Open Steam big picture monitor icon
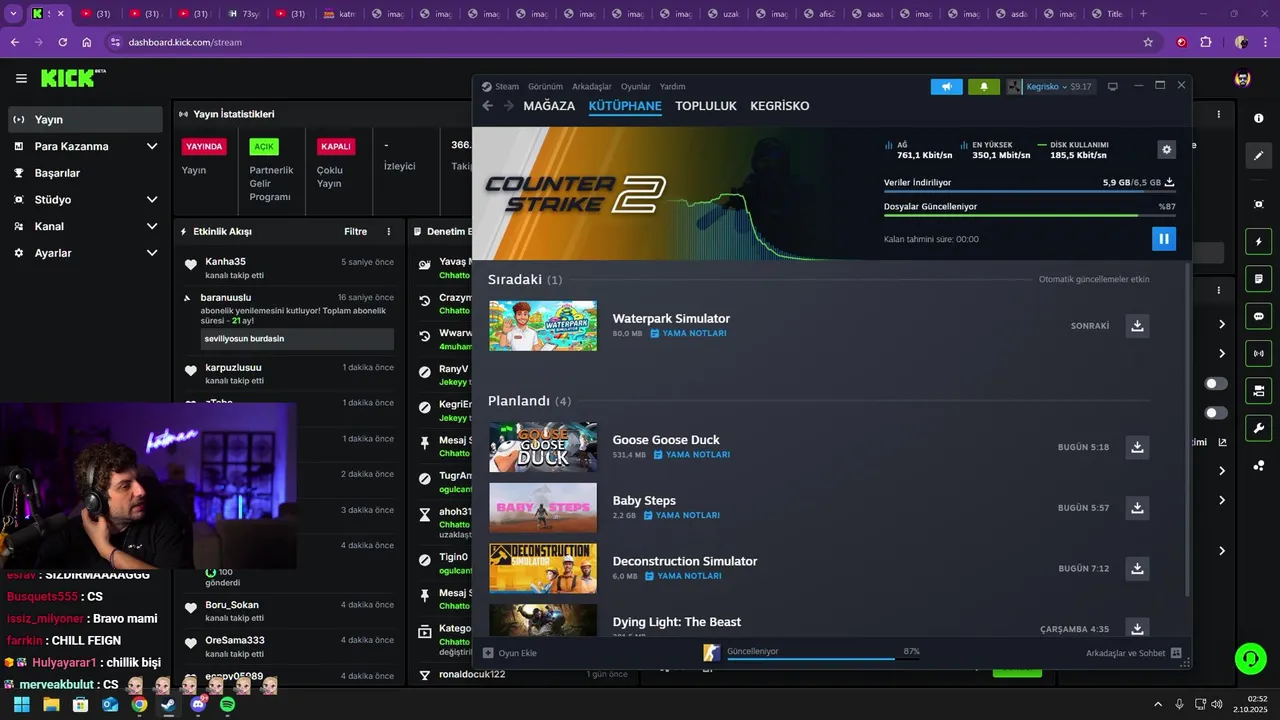This screenshot has height=720, width=1280. point(1112,87)
